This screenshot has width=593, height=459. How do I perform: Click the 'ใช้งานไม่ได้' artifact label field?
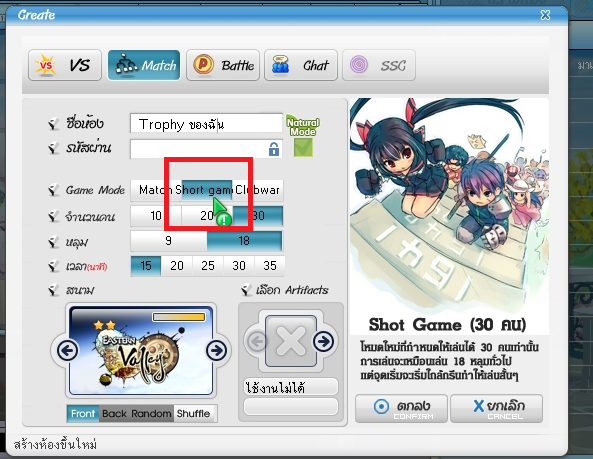point(291,388)
